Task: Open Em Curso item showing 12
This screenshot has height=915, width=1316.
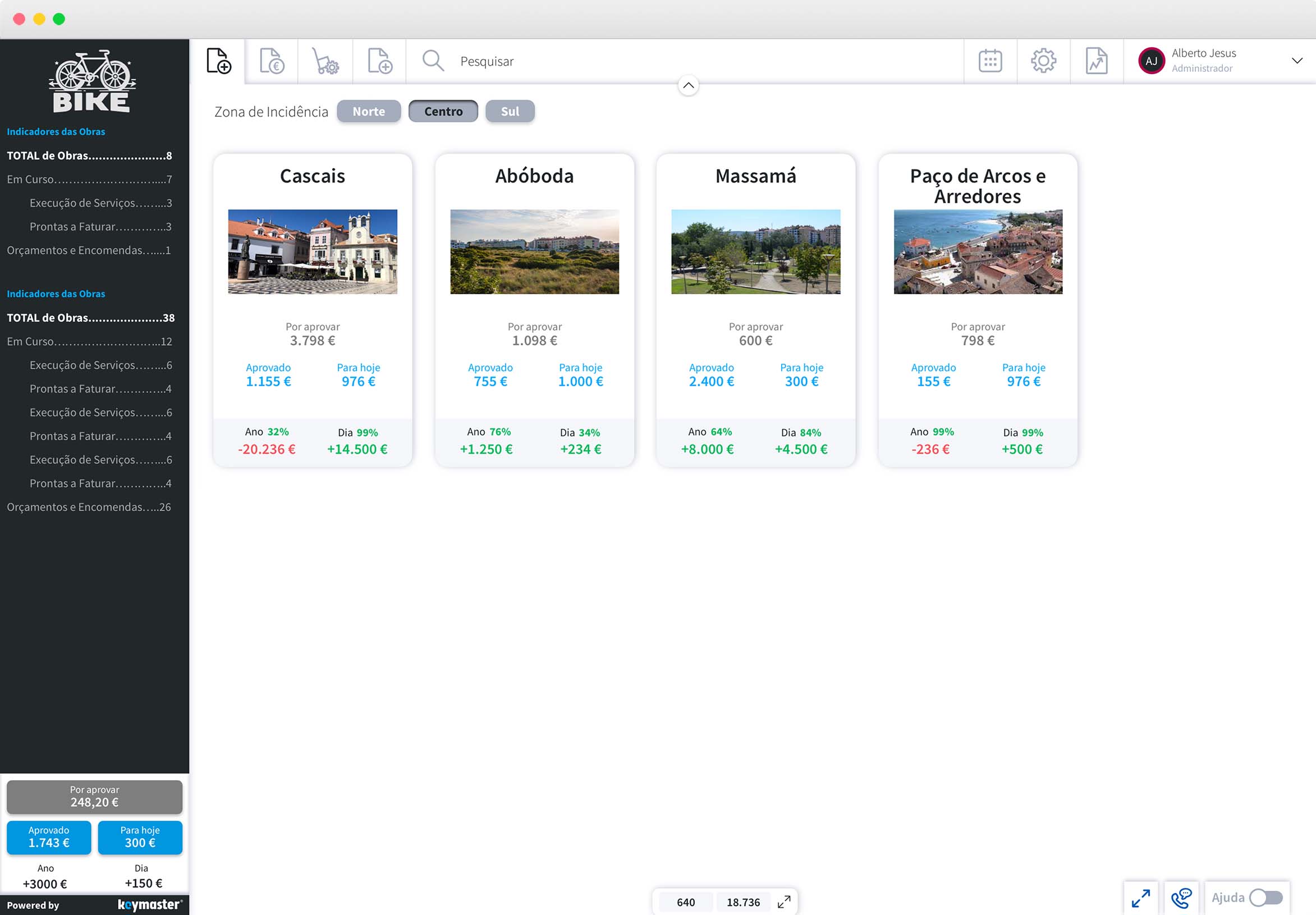Action: 89,341
